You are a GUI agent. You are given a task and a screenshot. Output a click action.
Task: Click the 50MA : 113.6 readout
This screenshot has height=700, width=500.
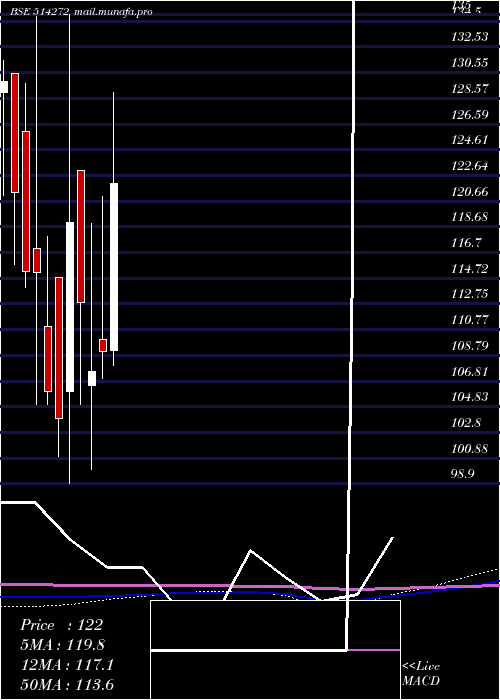pos(67,685)
